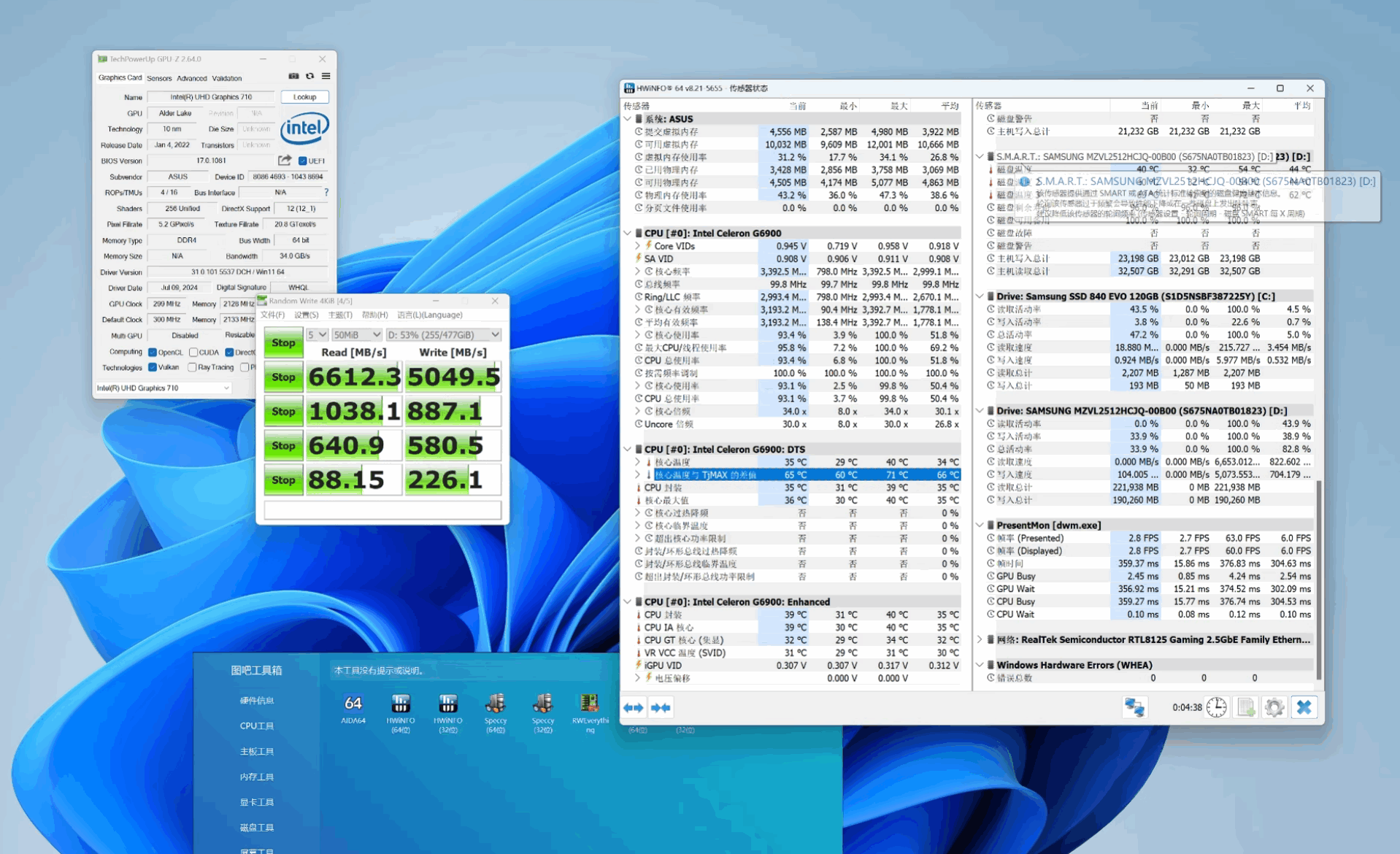Click the HWiNFO clock reset timer icon

click(x=1217, y=707)
